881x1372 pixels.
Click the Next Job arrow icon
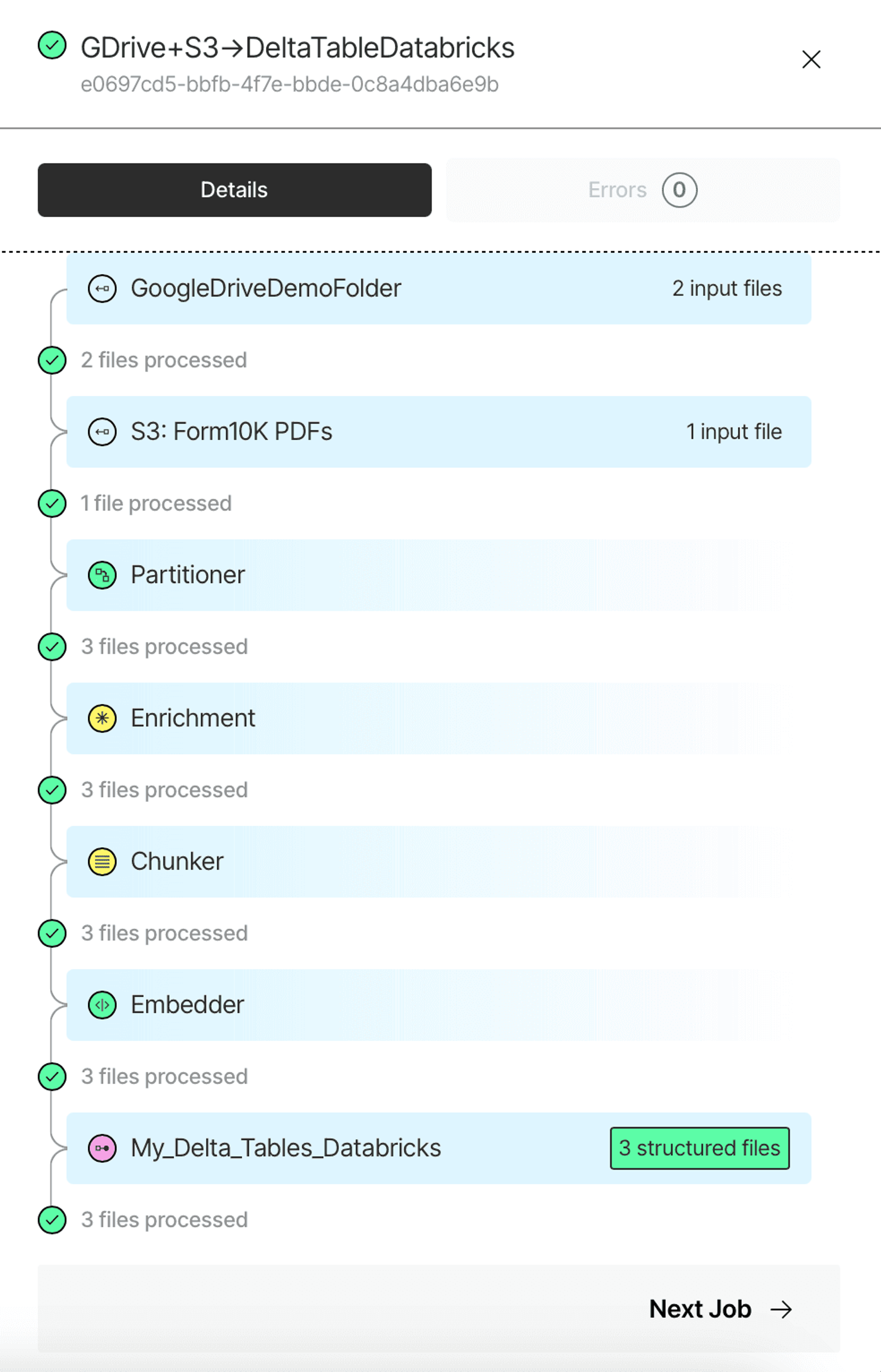[x=781, y=1309]
